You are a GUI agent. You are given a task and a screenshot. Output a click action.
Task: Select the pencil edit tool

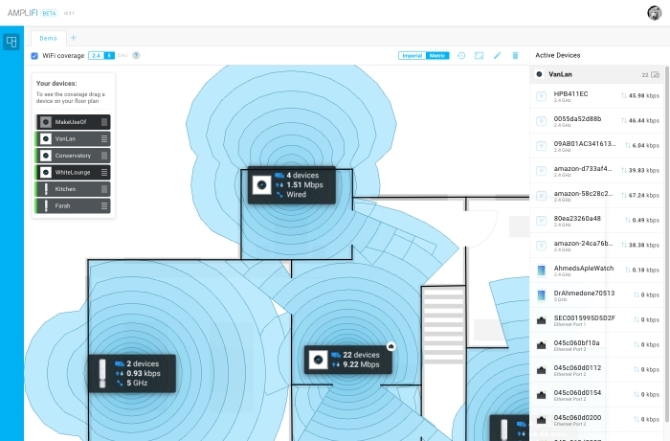[x=497, y=56]
